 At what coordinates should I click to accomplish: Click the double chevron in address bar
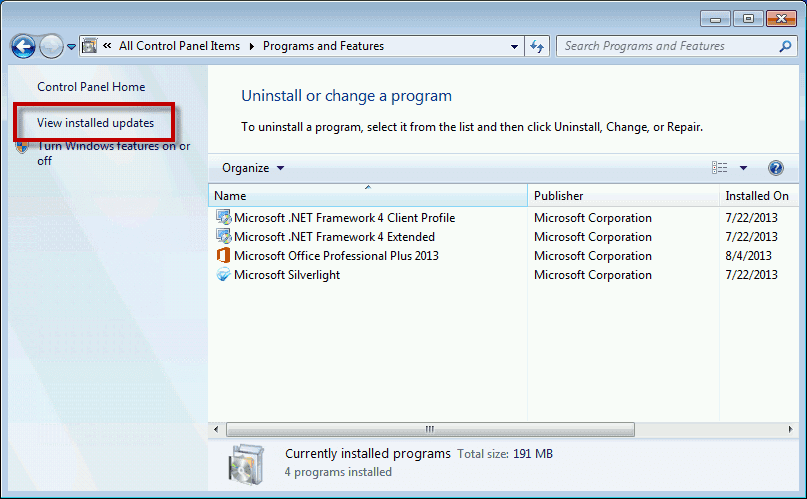pyautogui.click(x=107, y=46)
